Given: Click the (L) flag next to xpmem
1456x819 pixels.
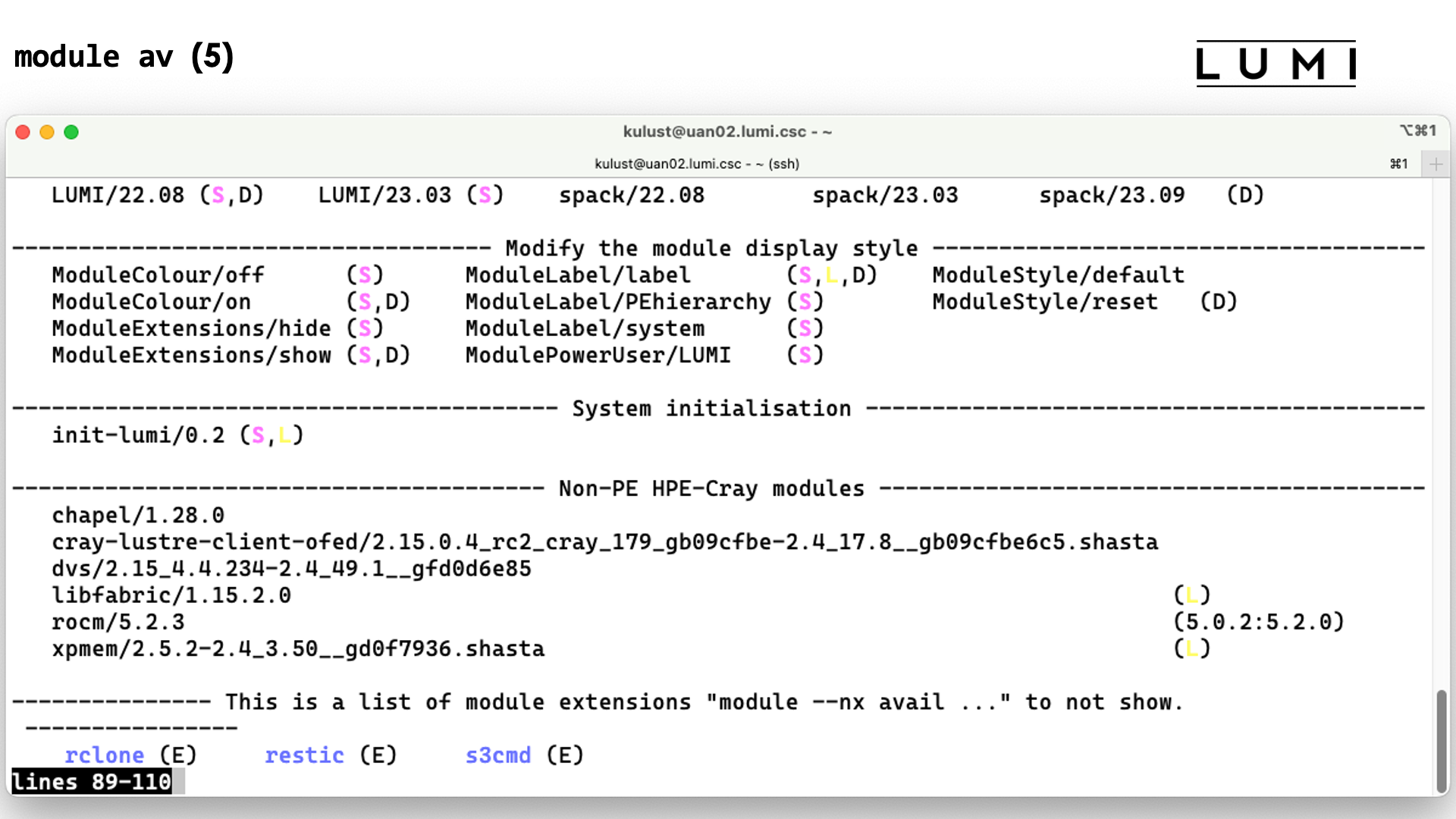Looking at the screenshot, I should tap(1191, 648).
